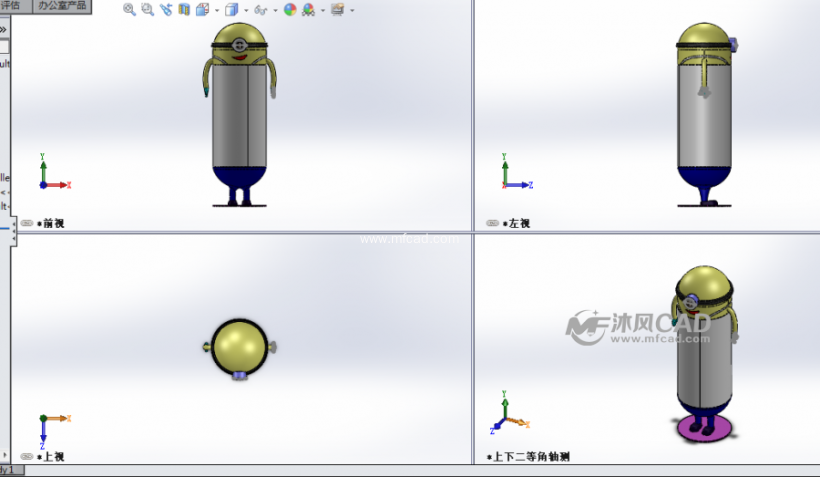Select the round minion head in top view
820x477 pixels.
[x=240, y=347]
